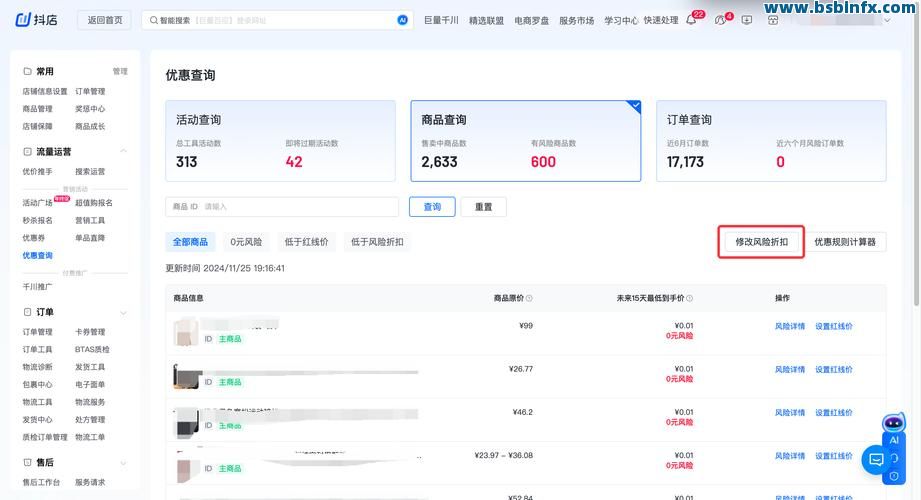Switch to the 低于红线价 filter tab
The height and width of the screenshot is (500, 921).
(x=307, y=242)
